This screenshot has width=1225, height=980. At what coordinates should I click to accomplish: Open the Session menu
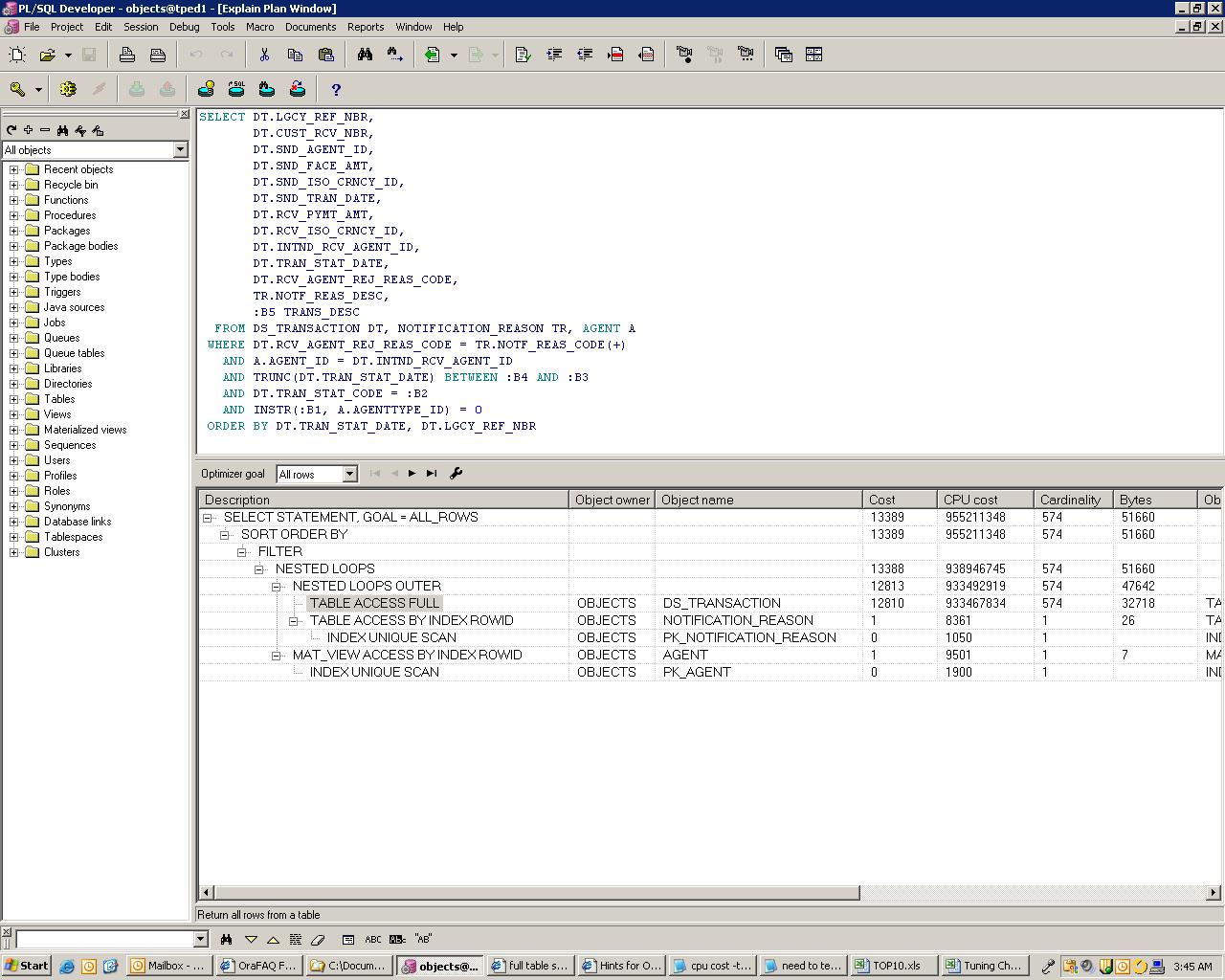pos(141,27)
